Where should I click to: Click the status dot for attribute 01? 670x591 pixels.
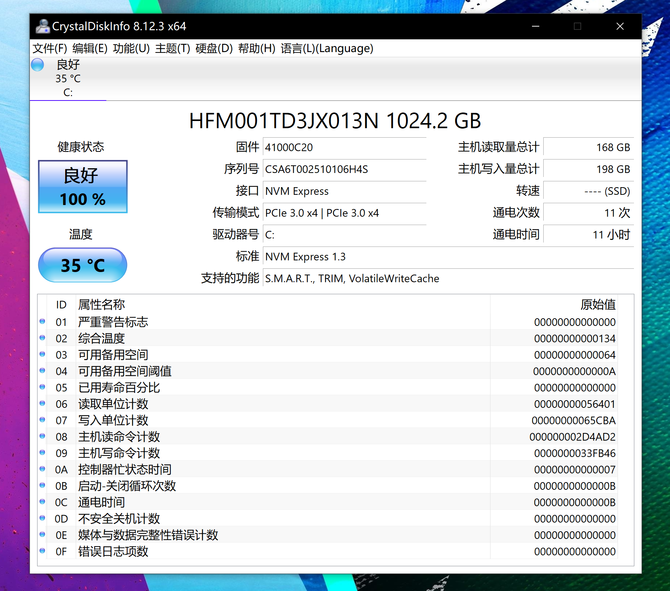tap(42, 321)
